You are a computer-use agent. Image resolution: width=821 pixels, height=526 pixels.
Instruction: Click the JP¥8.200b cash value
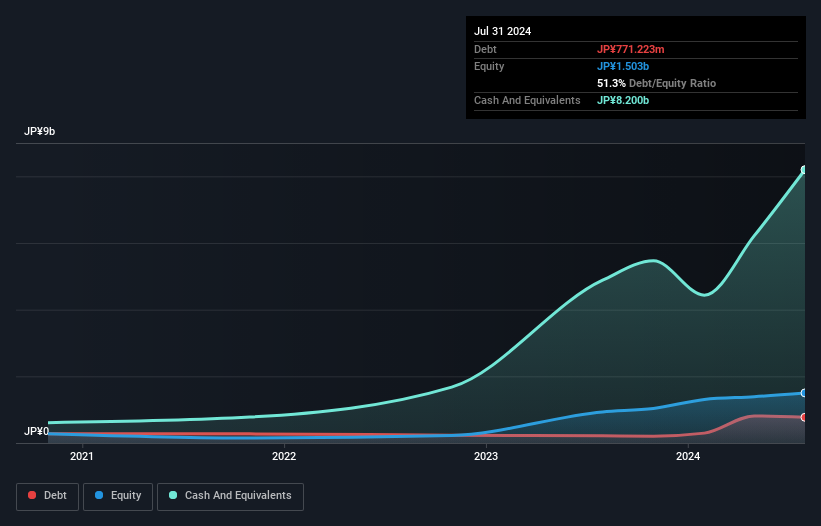click(623, 100)
